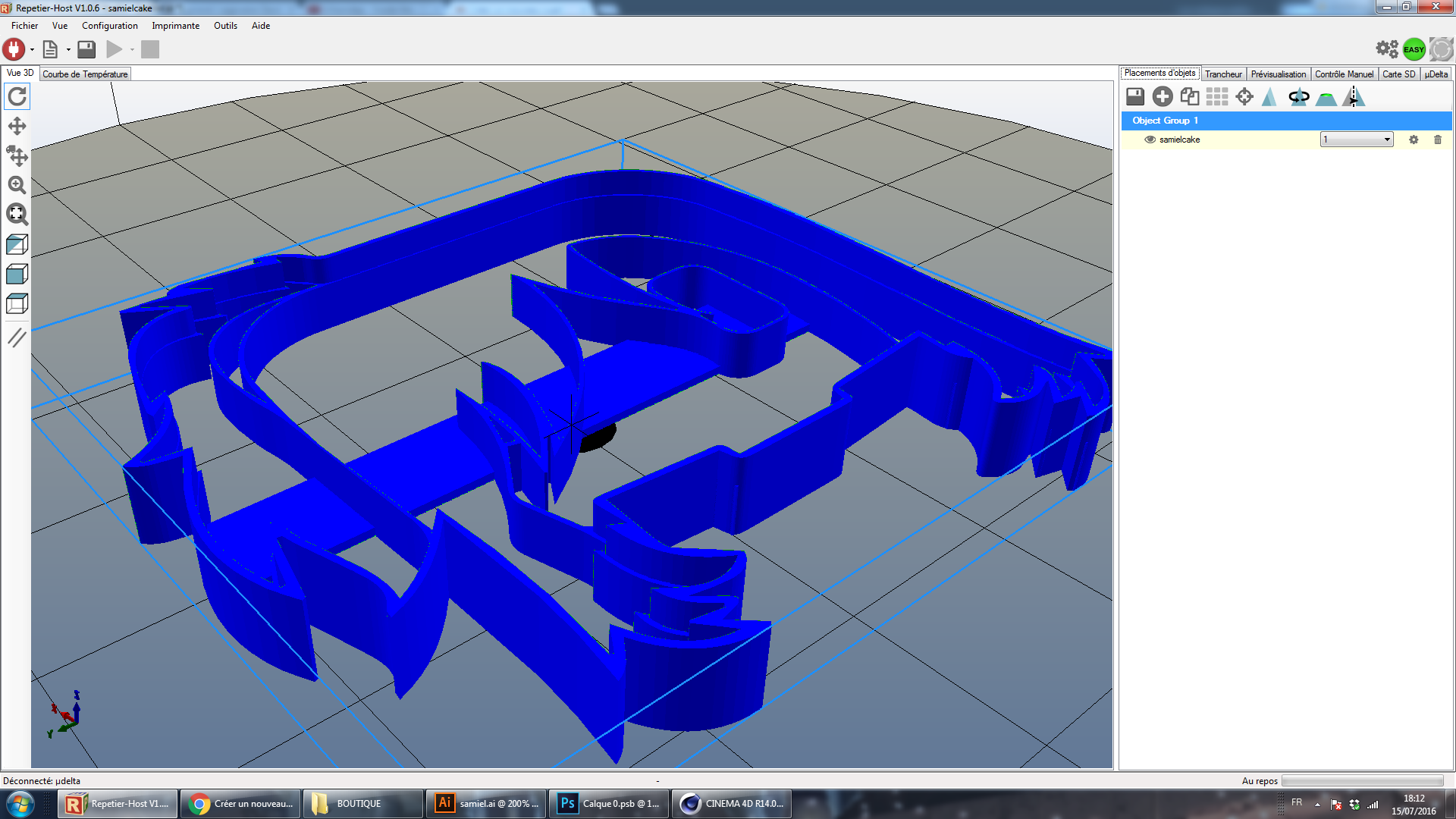1456x819 pixels.
Task: Click the red connect printer plug icon
Action: tap(14, 49)
